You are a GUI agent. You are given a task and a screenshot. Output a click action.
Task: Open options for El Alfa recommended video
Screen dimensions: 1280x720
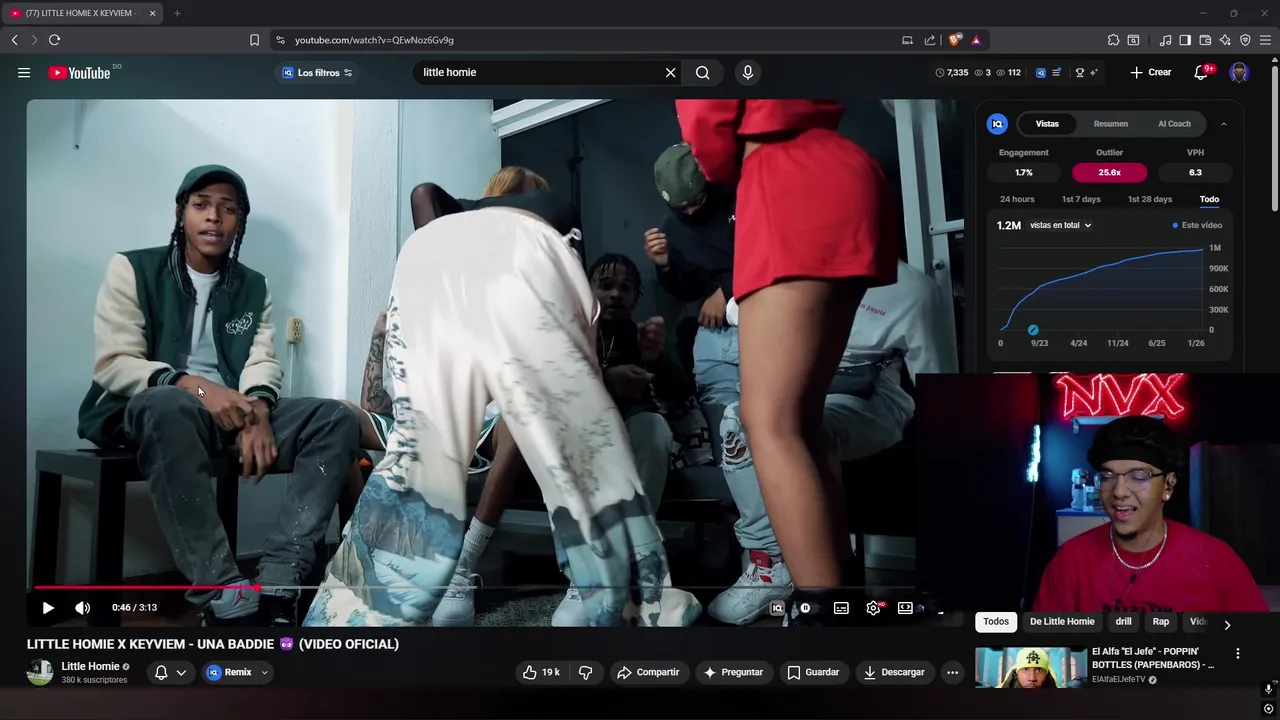point(1238,653)
